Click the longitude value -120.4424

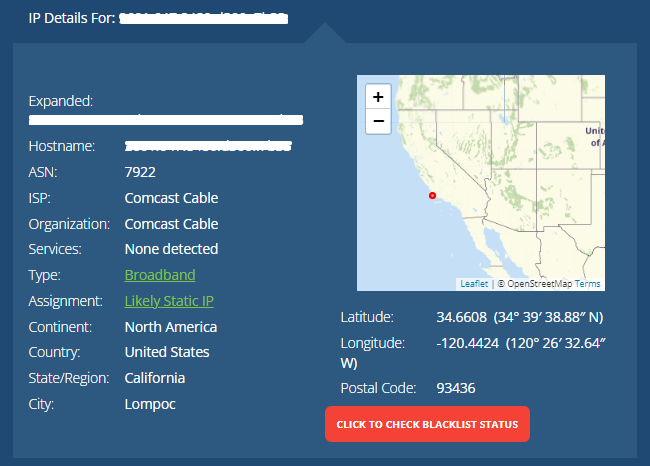(468, 343)
